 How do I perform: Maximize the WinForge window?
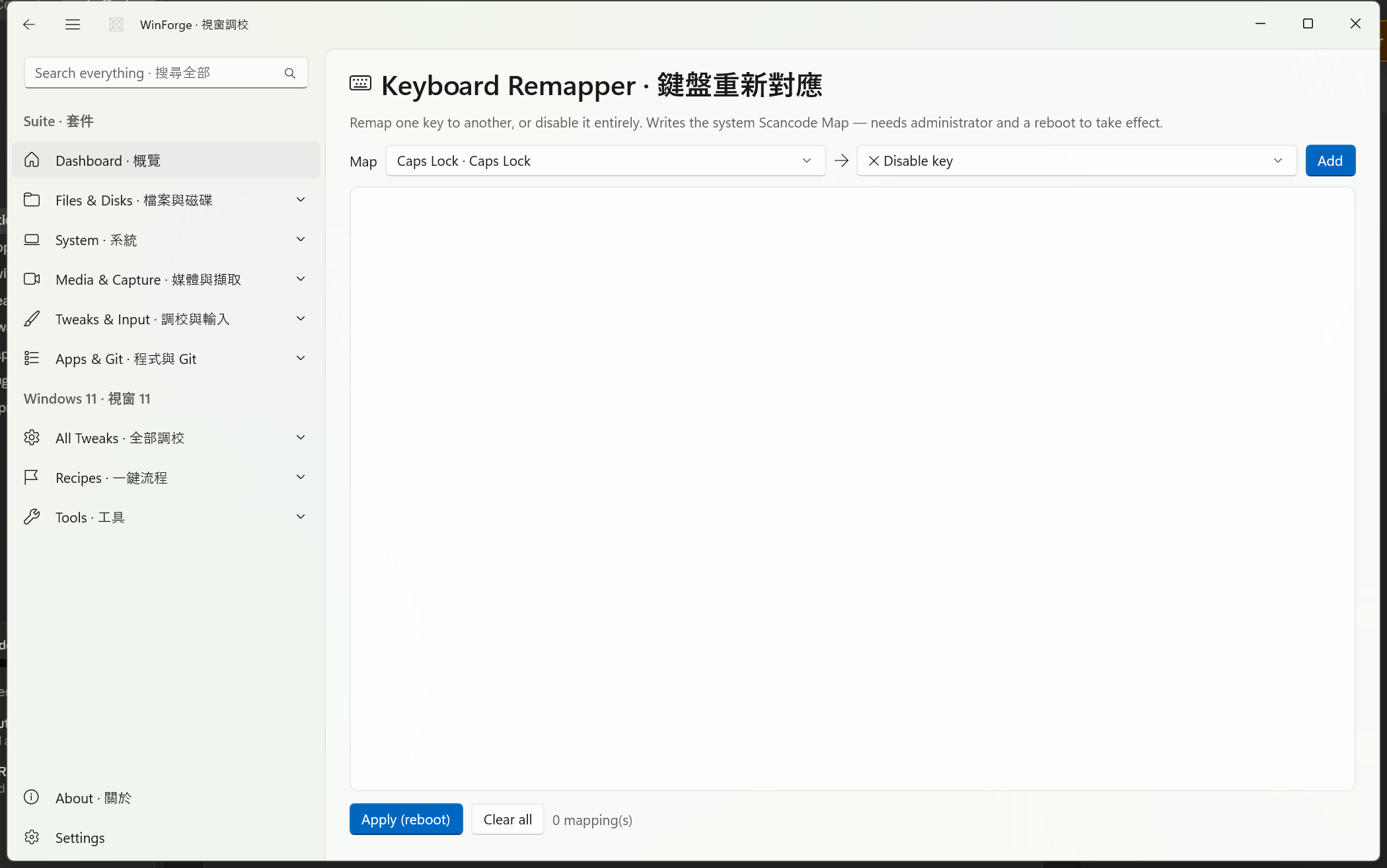pyautogui.click(x=1308, y=24)
